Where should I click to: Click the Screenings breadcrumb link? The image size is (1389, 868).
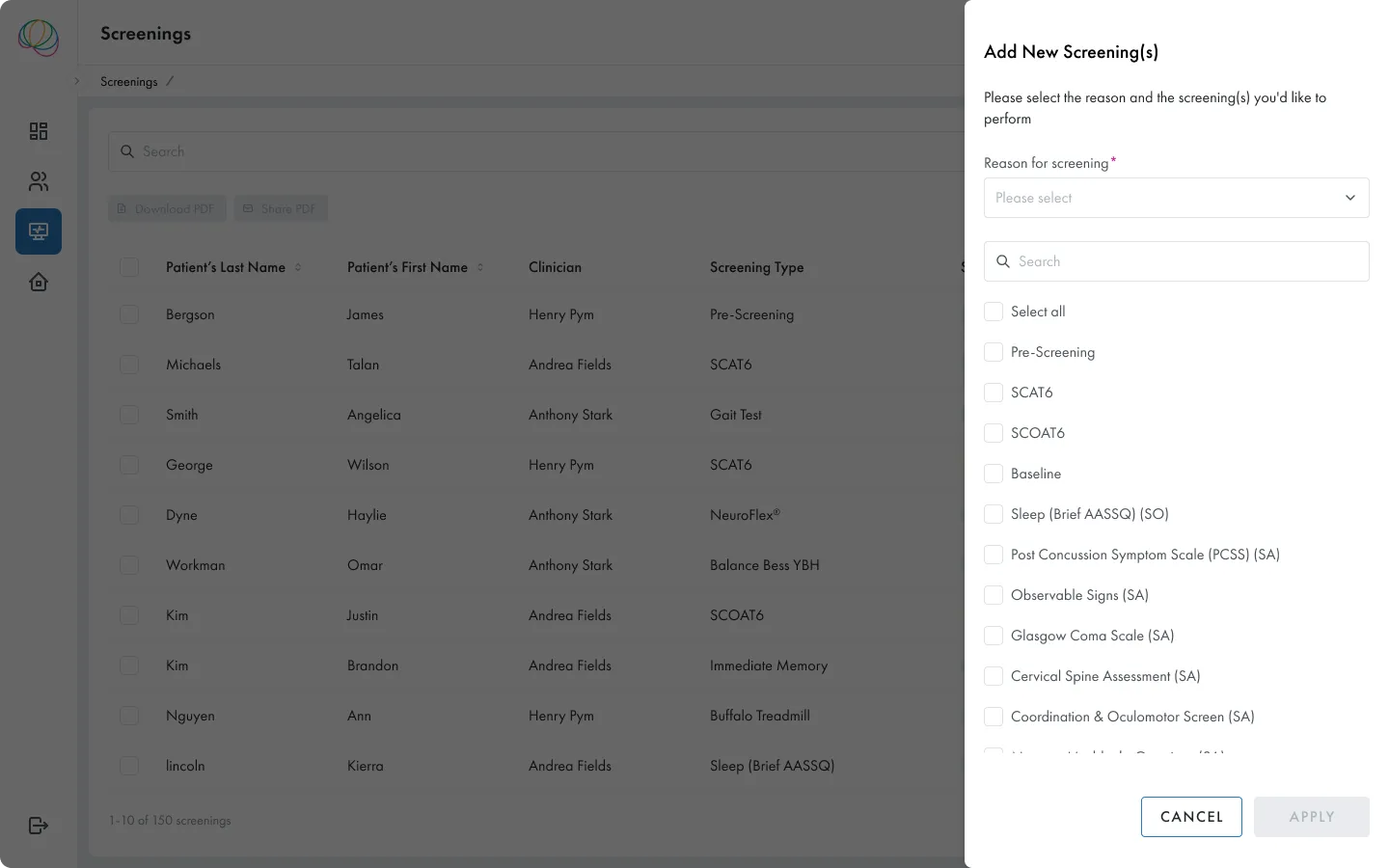(128, 82)
